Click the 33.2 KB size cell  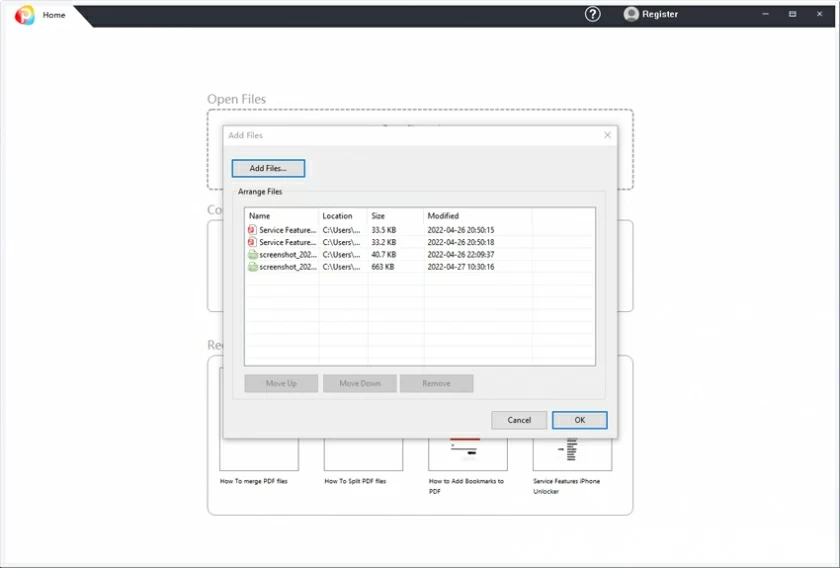384,242
